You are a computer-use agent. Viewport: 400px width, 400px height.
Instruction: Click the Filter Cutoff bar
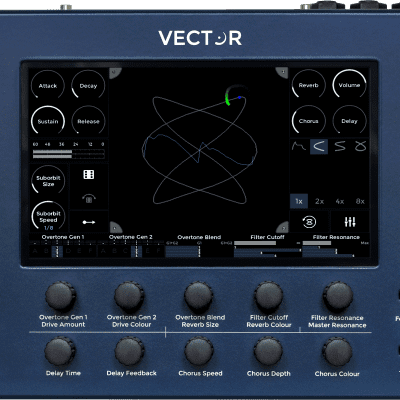267,250
